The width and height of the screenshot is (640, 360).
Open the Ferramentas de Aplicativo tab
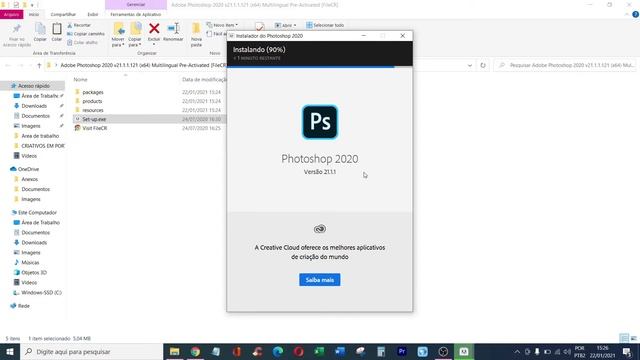[x=136, y=14]
